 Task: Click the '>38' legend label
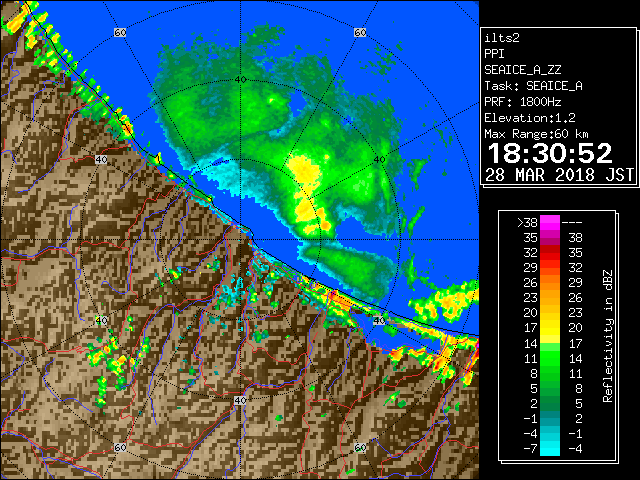point(527,223)
